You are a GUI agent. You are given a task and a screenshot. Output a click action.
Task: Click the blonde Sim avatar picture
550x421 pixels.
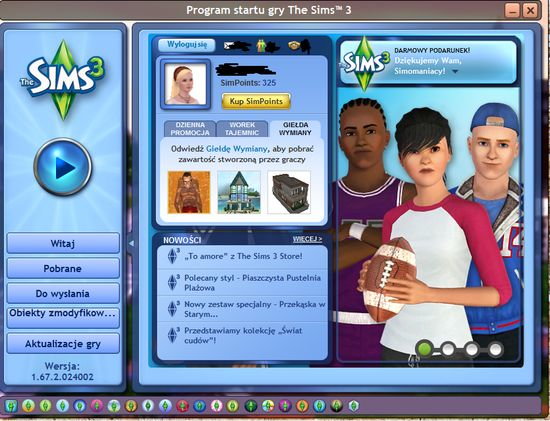click(186, 85)
